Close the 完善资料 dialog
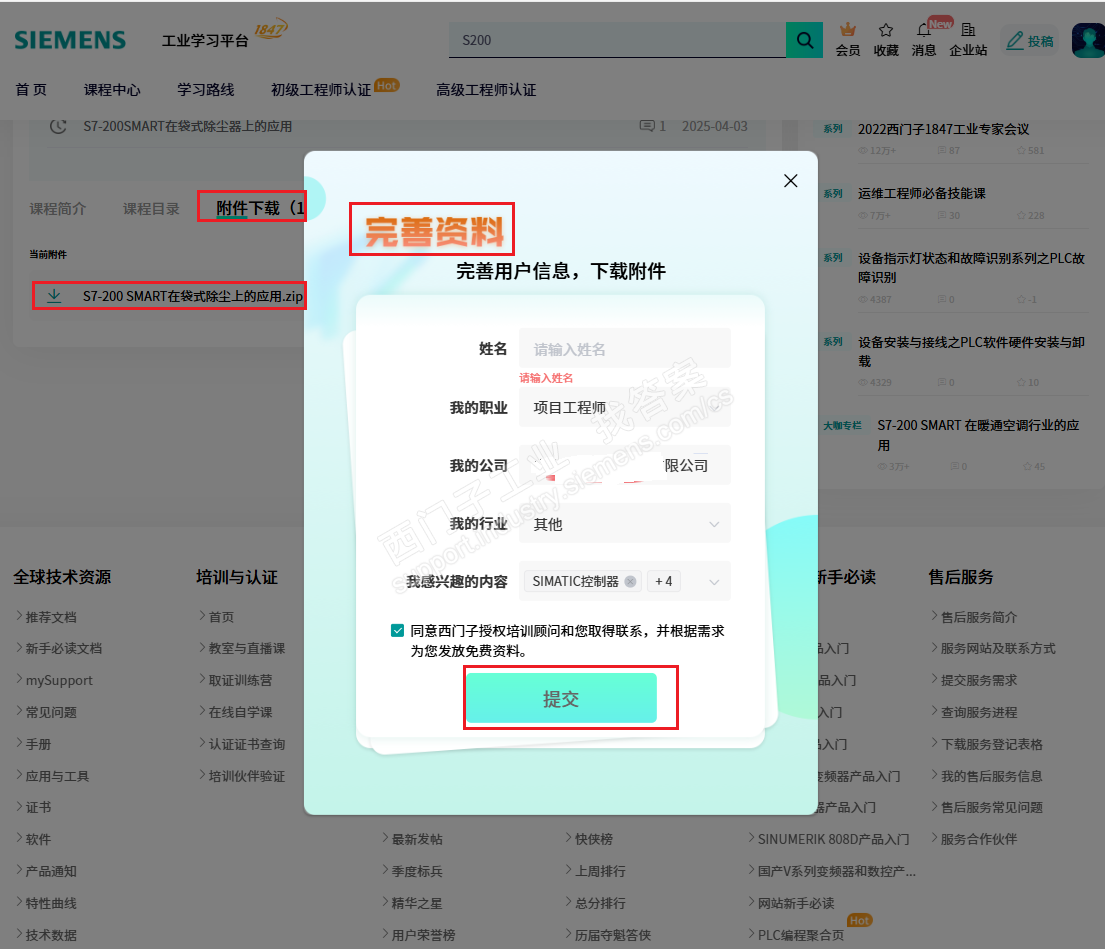The width and height of the screenshot is (1105, 949). point(791,181)
